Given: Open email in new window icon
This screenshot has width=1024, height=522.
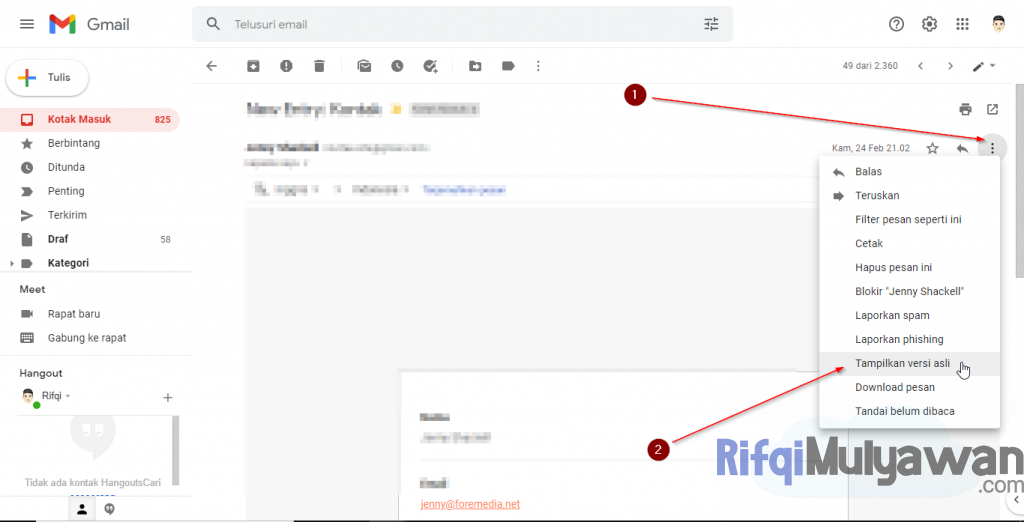Looking at the screenshot, I should click(x=993, y=109).
